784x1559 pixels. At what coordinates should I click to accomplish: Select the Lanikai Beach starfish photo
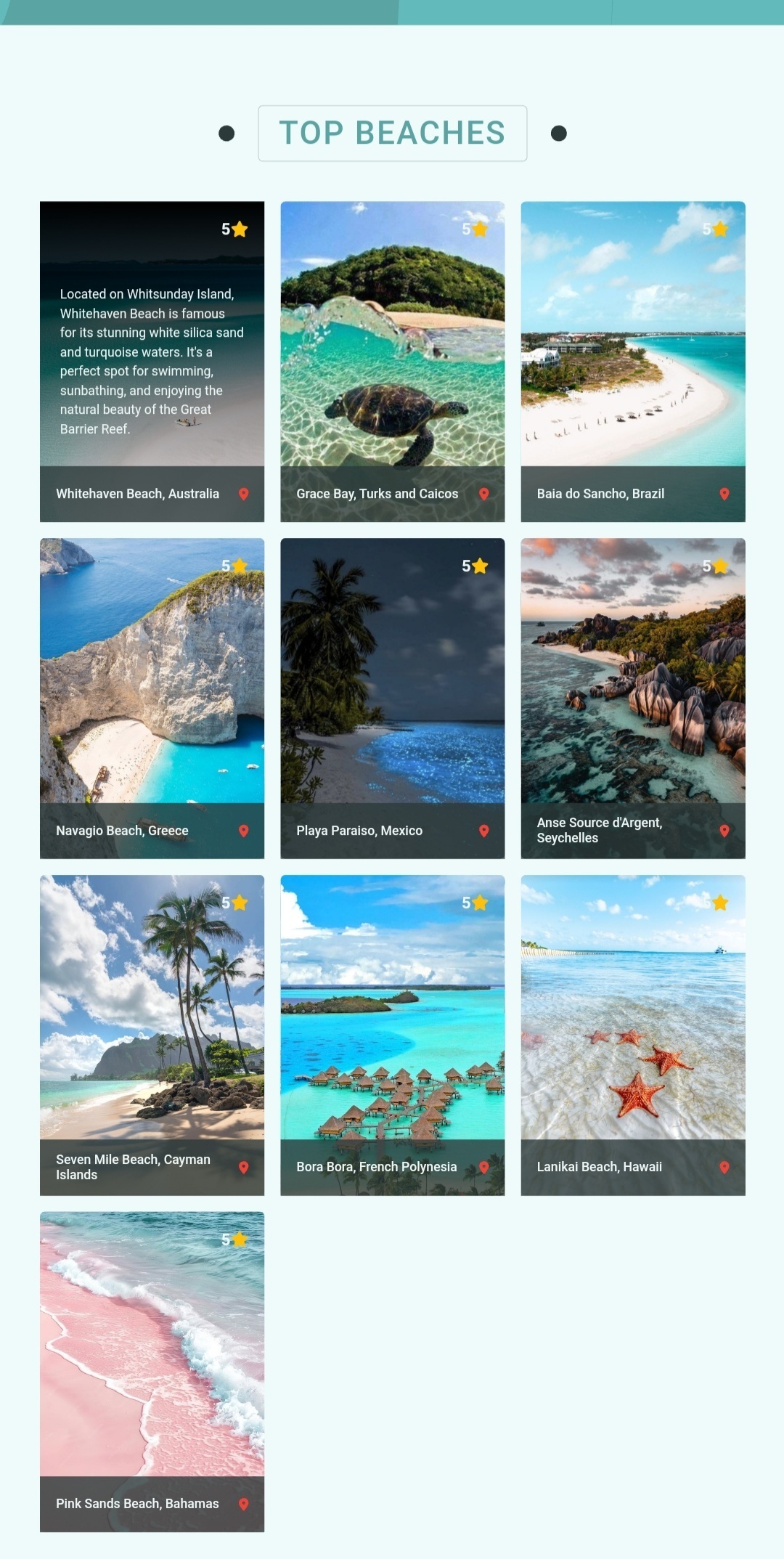(633, 1007)
